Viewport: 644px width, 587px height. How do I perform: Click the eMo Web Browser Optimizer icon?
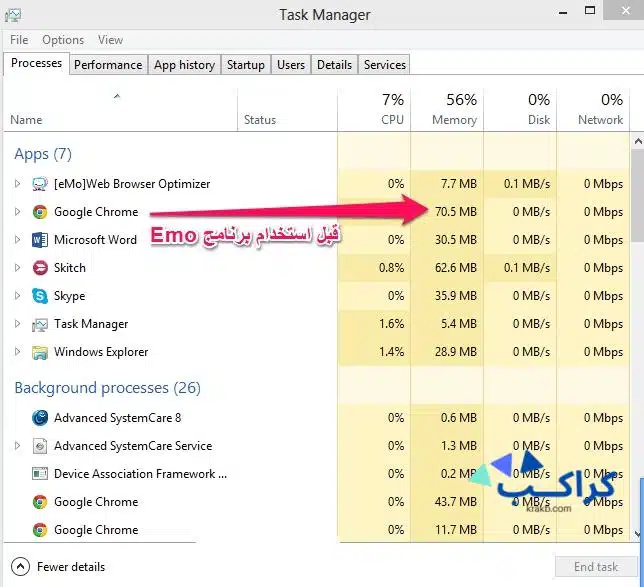point(40,184)
